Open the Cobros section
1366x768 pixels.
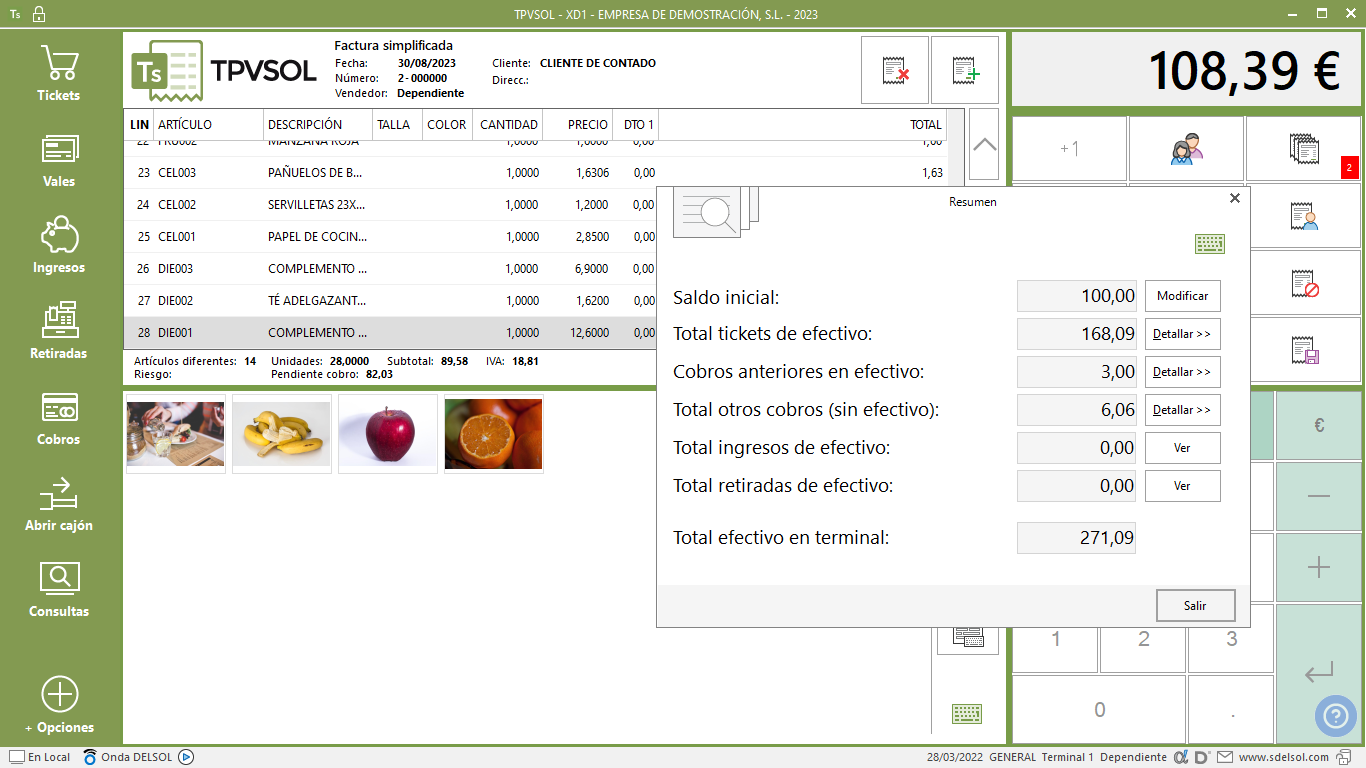tap(59, 417)
